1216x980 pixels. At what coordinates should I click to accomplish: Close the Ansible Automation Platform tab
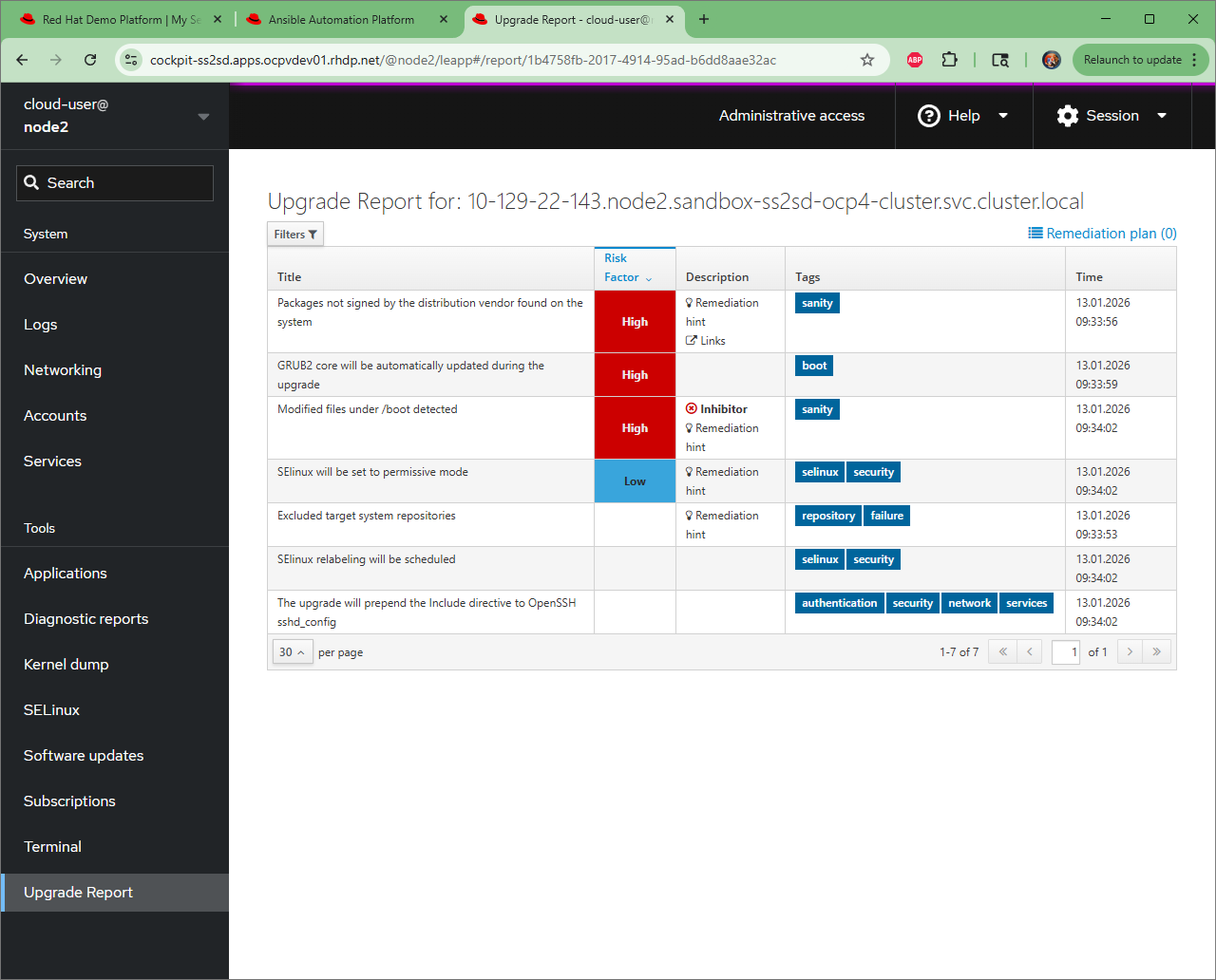point(444,19)
